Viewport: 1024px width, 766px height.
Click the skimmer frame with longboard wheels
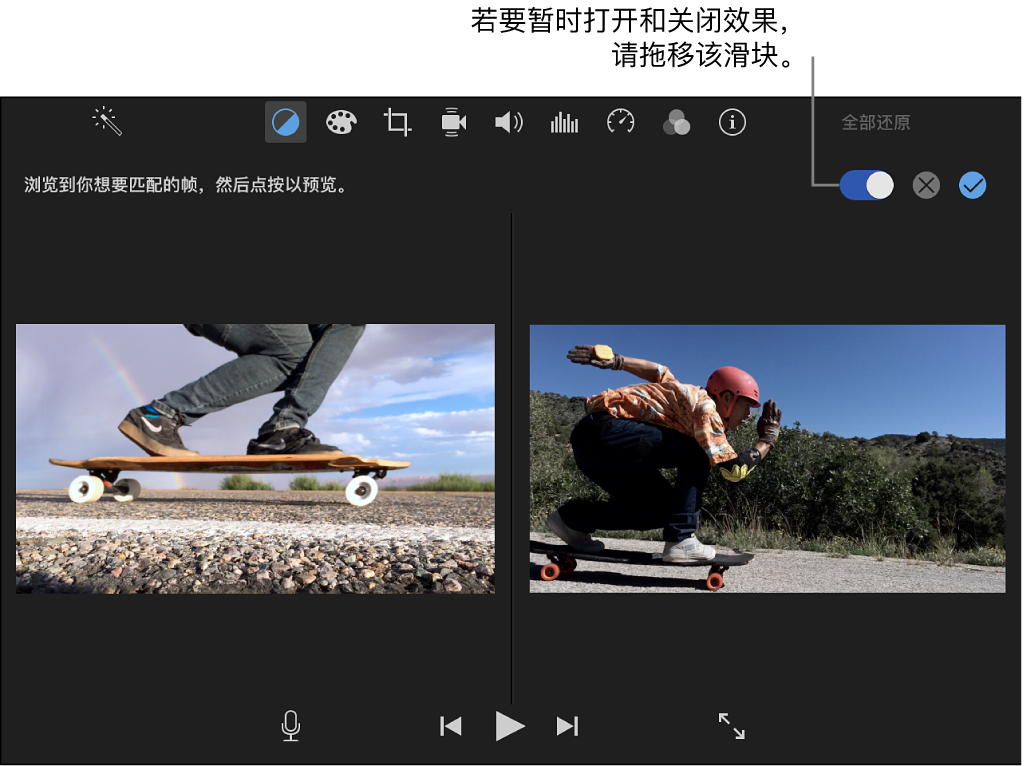pyautogui.click(x=255, y=458)
